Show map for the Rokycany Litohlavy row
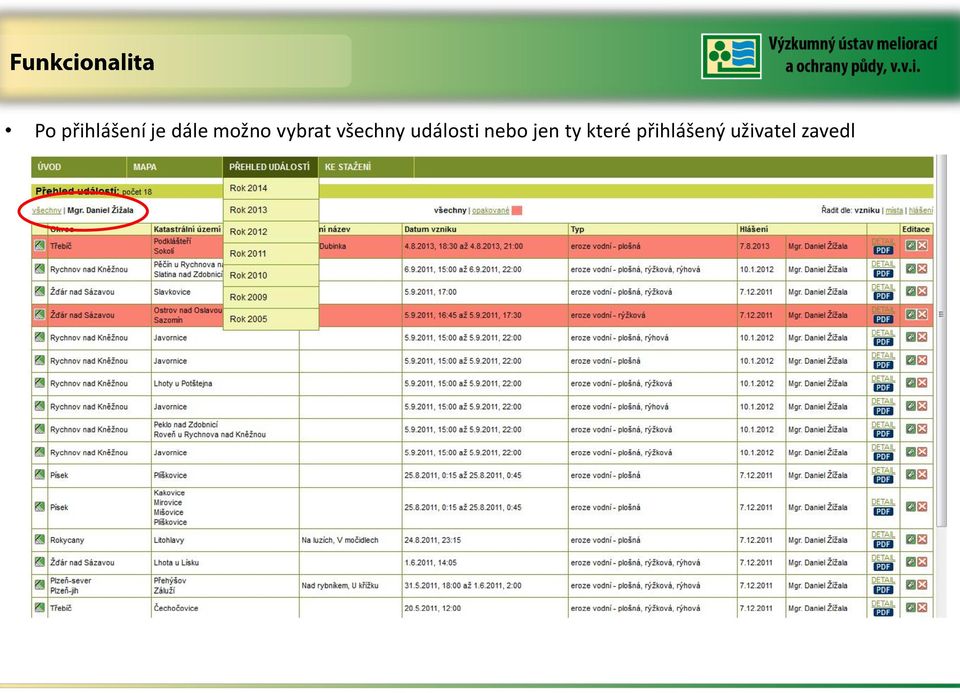 click(40, 539)
